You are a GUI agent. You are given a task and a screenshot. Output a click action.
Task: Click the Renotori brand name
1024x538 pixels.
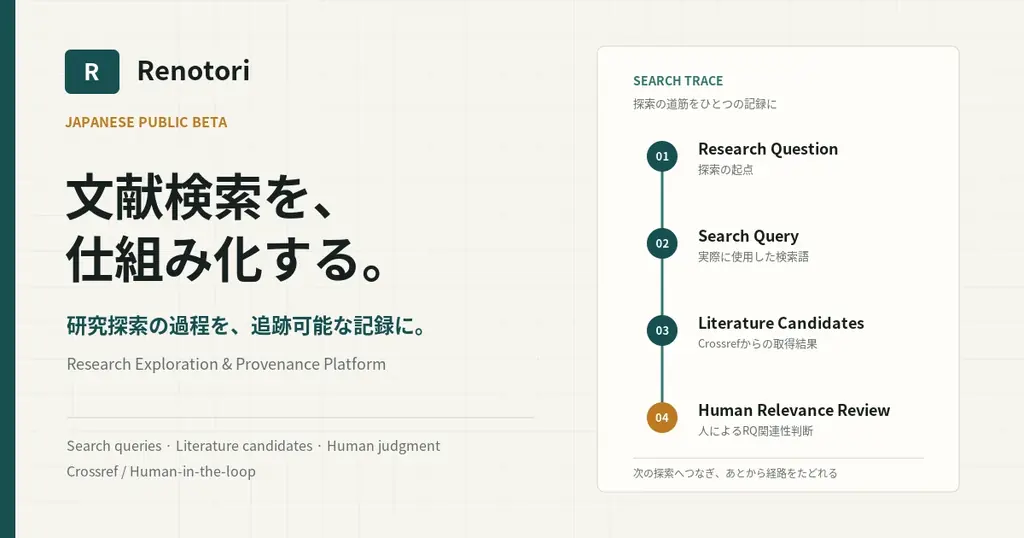coord(193,71)
